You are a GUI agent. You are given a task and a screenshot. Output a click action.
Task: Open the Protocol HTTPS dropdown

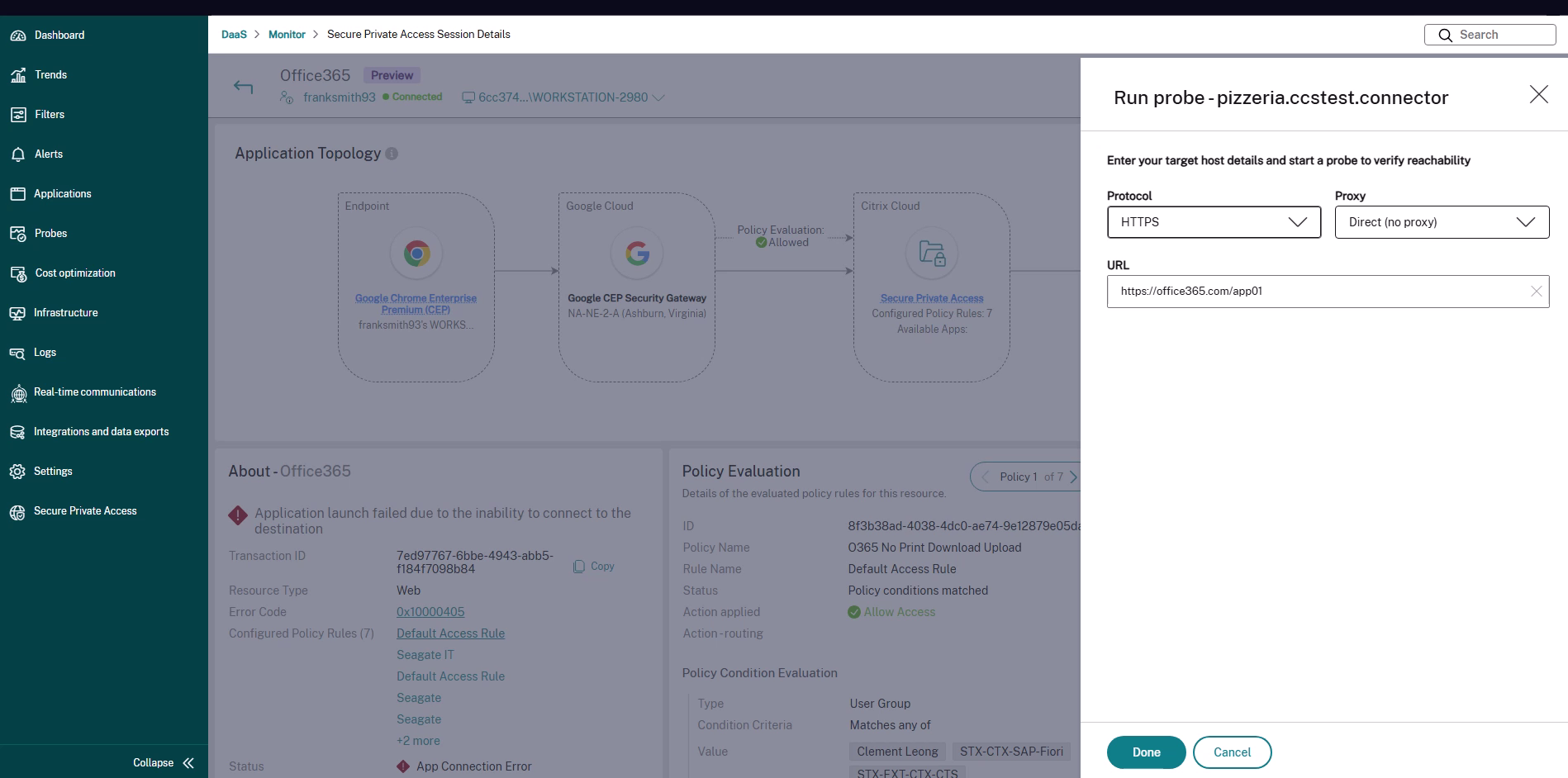click(x=1214, y=222)
